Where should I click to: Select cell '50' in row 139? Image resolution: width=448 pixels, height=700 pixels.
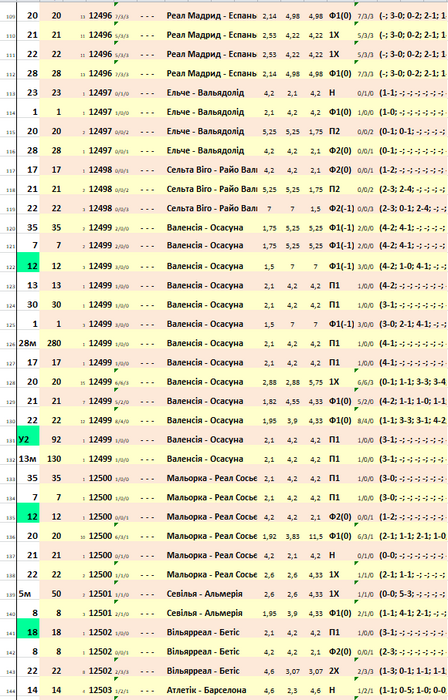coord(56,594)
